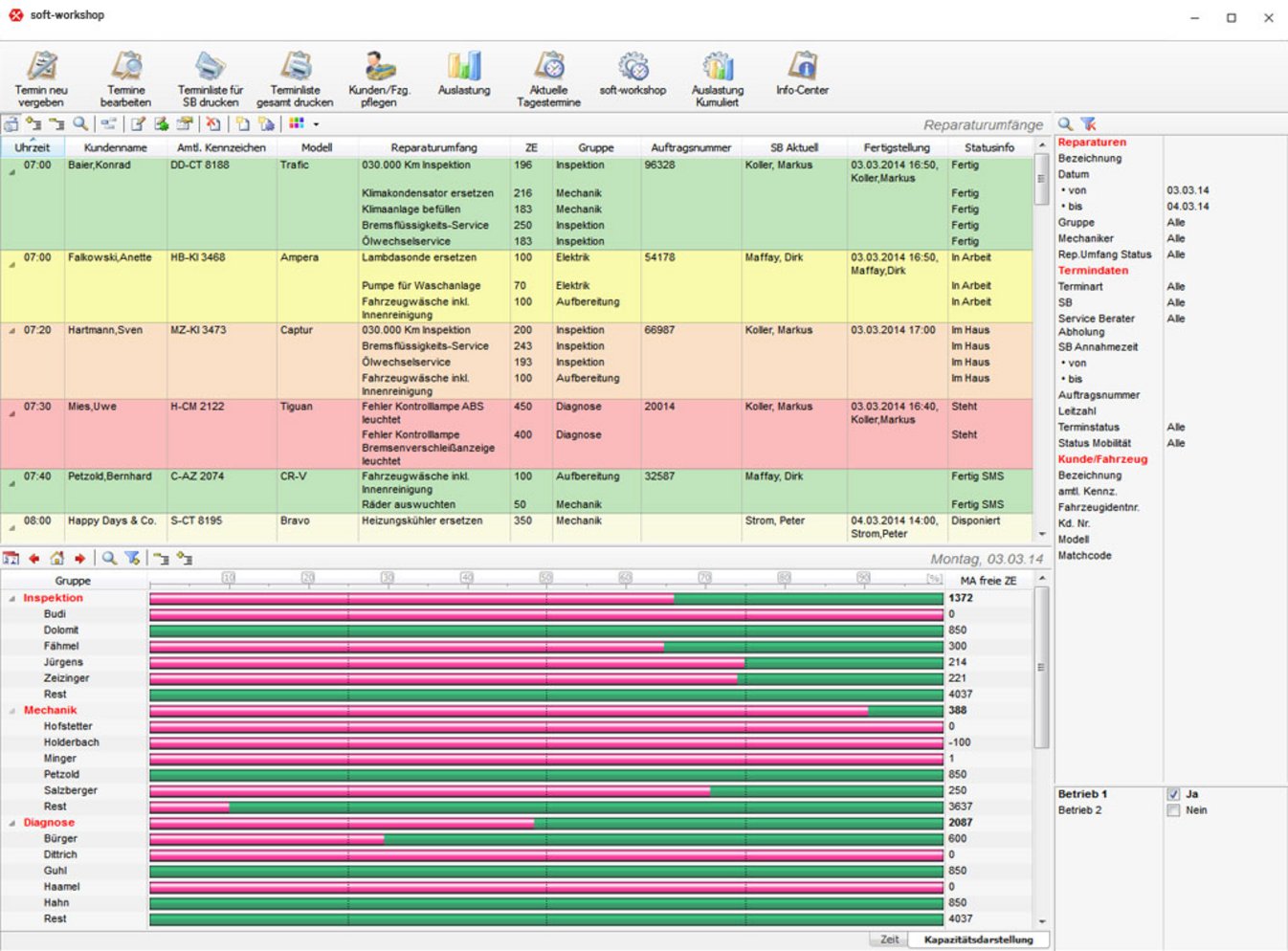Click the Termin neu vergeben icon
Screen dimensions: 1288x951
pos(41,67)
